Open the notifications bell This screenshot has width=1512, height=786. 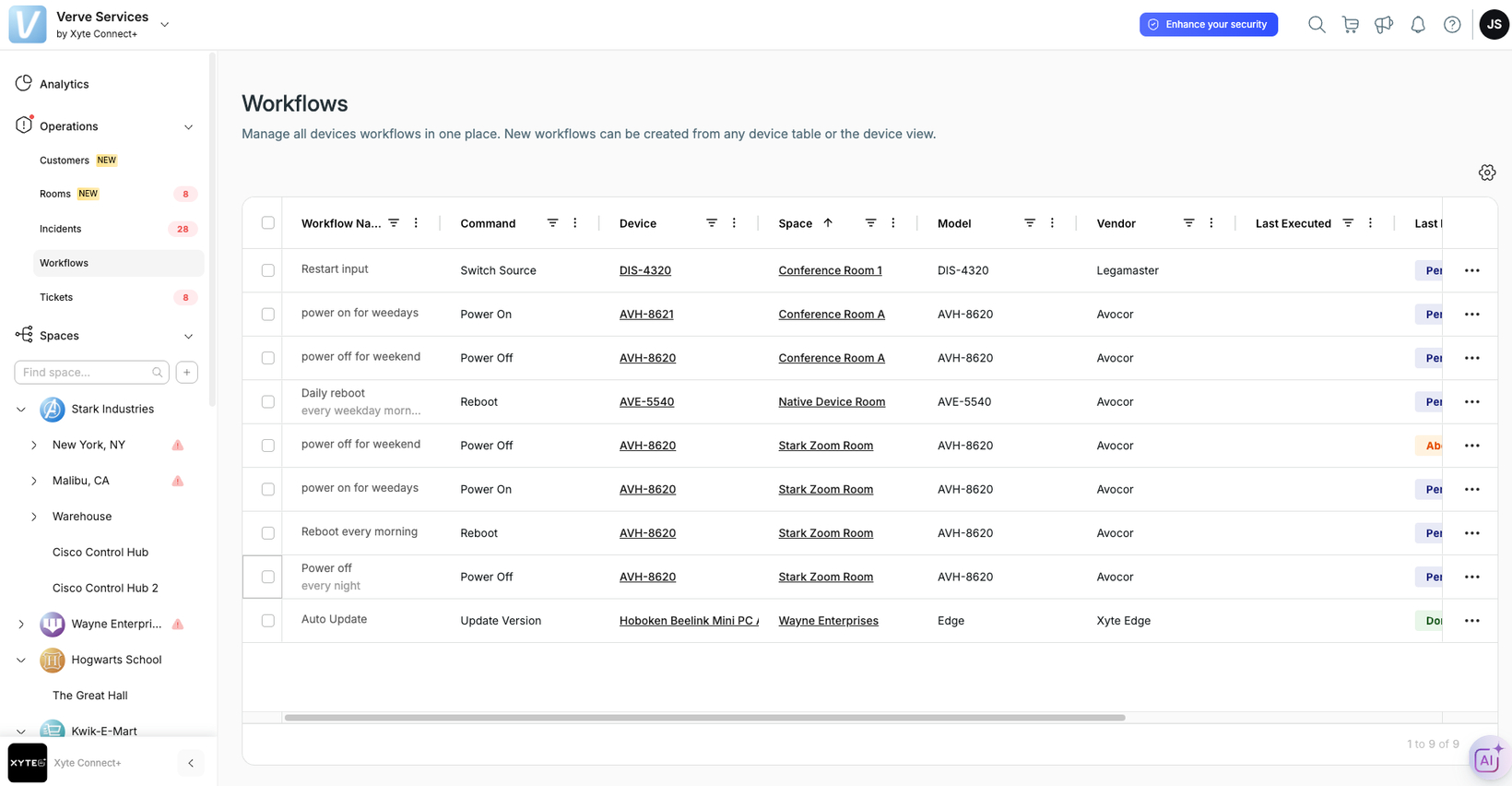[x=1418, y=25]
